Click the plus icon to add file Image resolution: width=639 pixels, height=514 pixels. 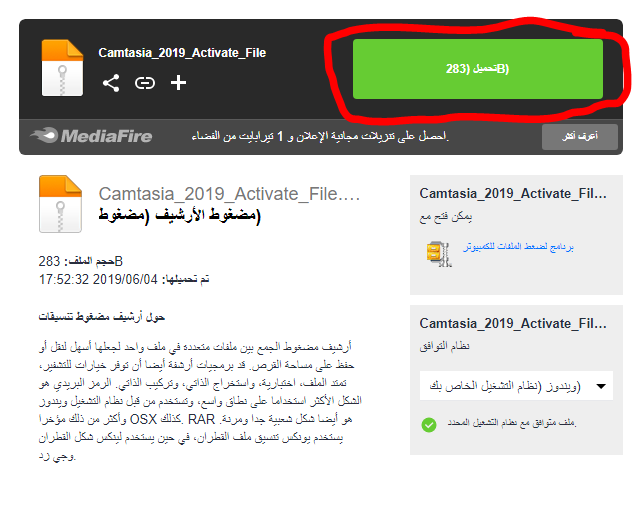pos(178,83)
